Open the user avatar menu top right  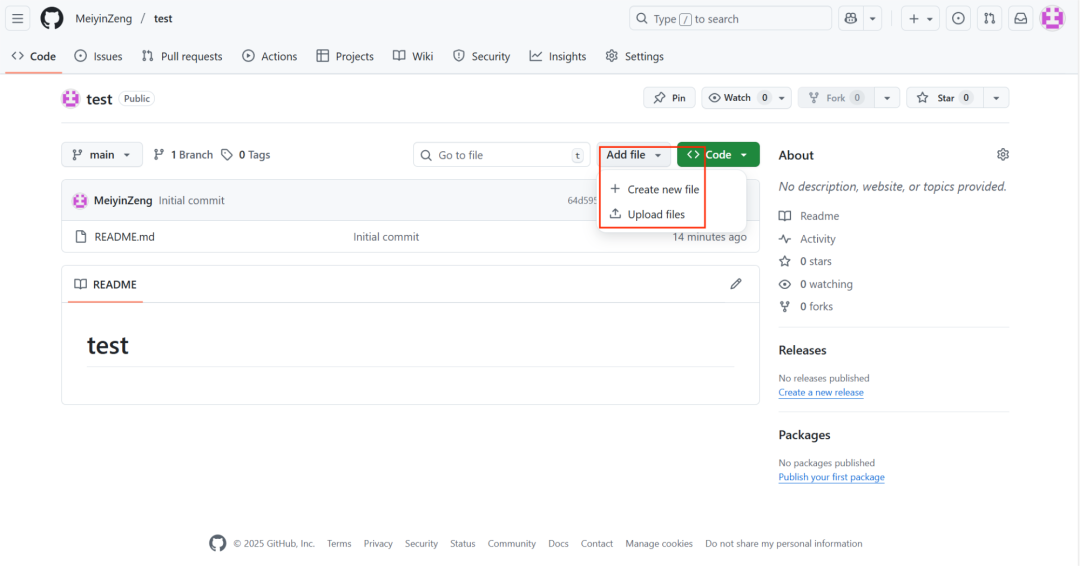(x=1052, y=19)
